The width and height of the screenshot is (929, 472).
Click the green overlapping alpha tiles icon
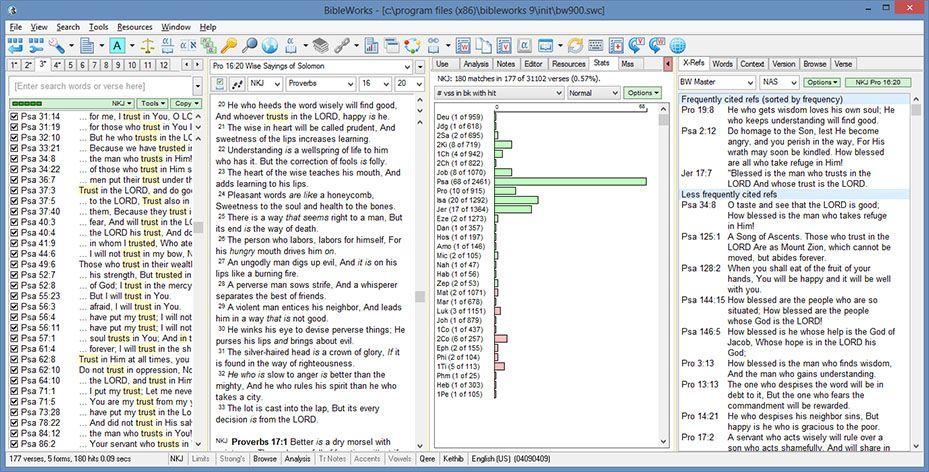point(209,45)
